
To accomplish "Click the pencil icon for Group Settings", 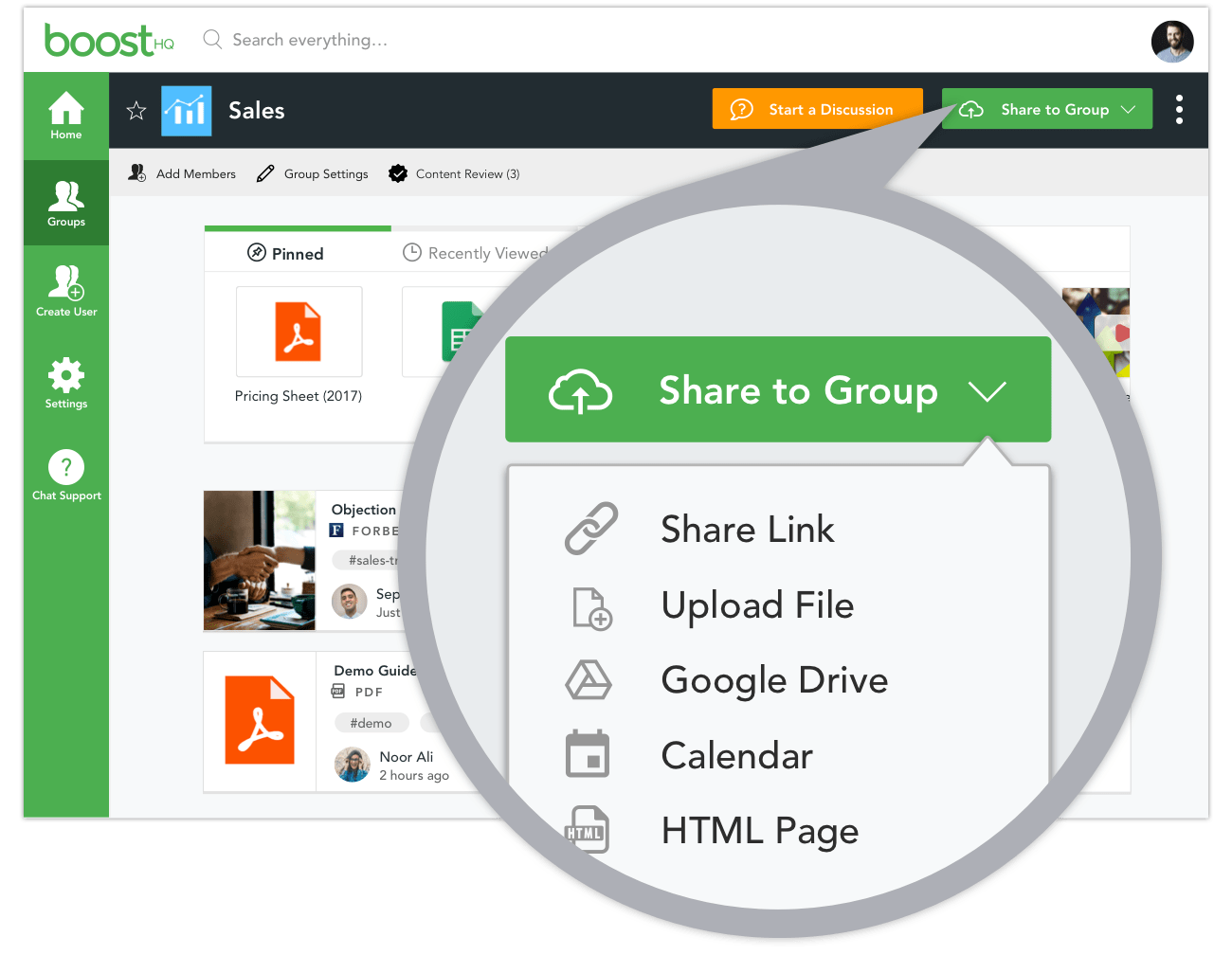I will [265, 173].
